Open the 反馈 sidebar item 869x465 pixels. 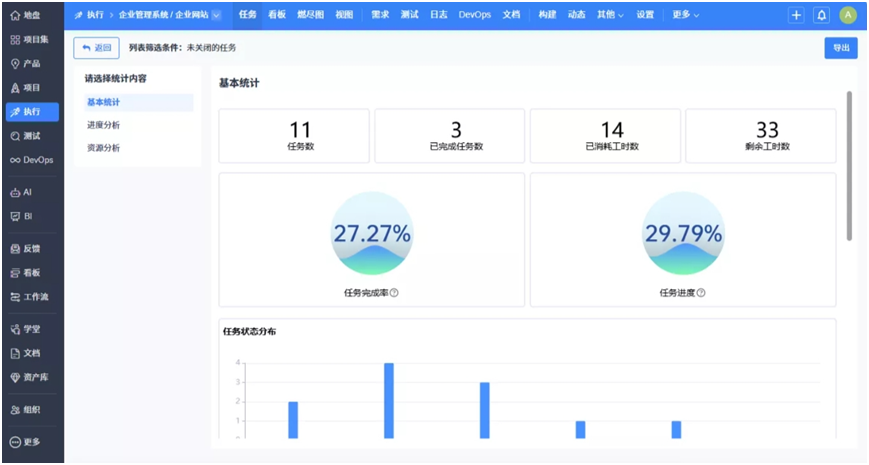tap(25, 249)
